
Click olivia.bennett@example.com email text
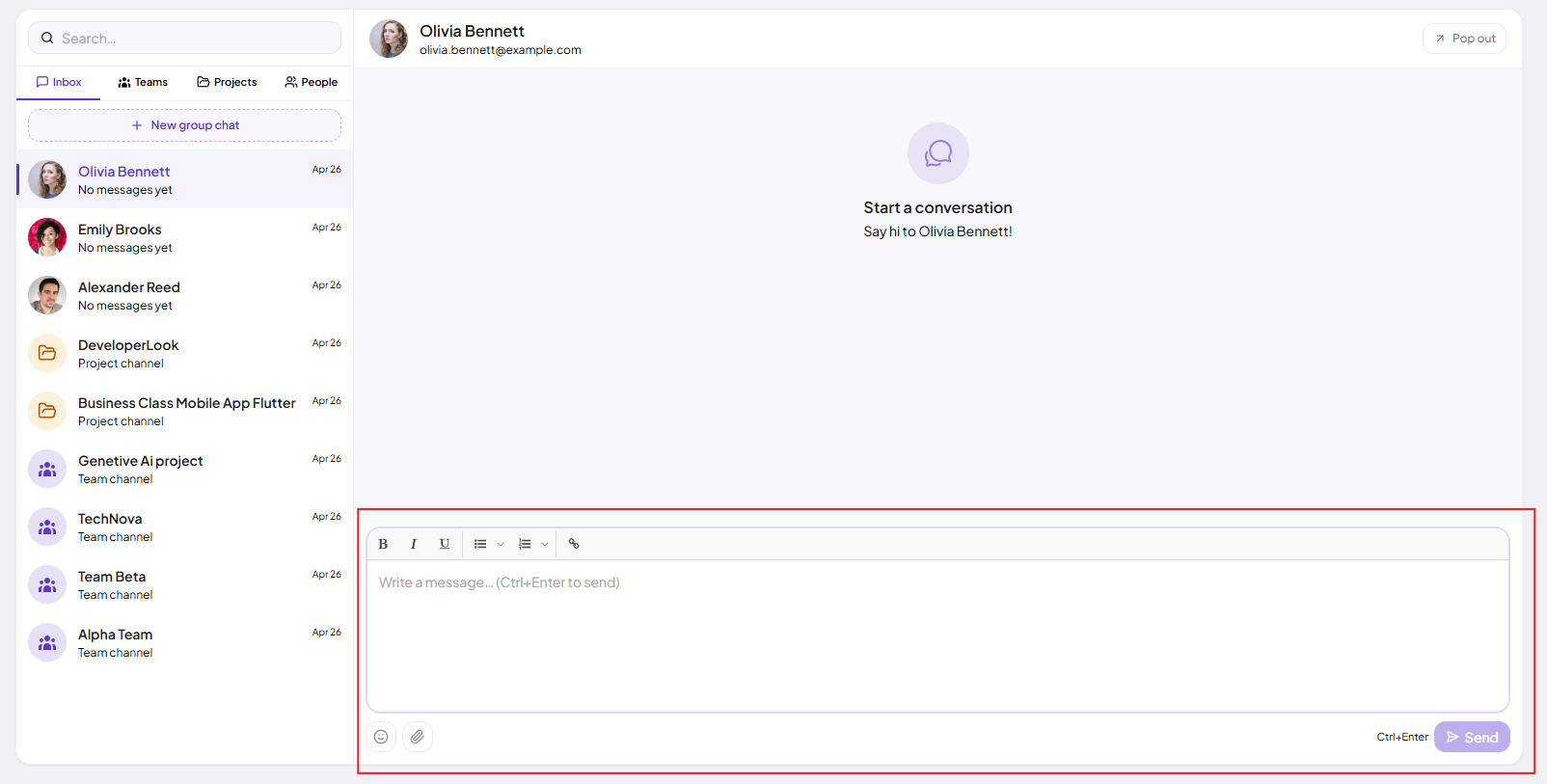pyautogui.click(x=501, y=50)
